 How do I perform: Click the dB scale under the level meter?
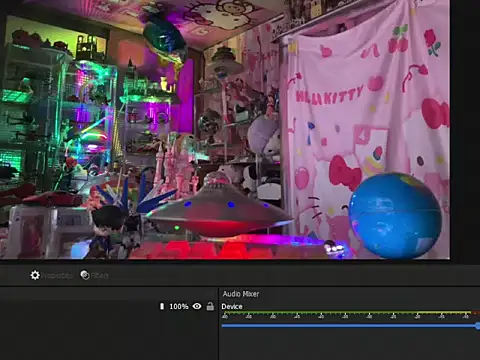coord(347,316)
